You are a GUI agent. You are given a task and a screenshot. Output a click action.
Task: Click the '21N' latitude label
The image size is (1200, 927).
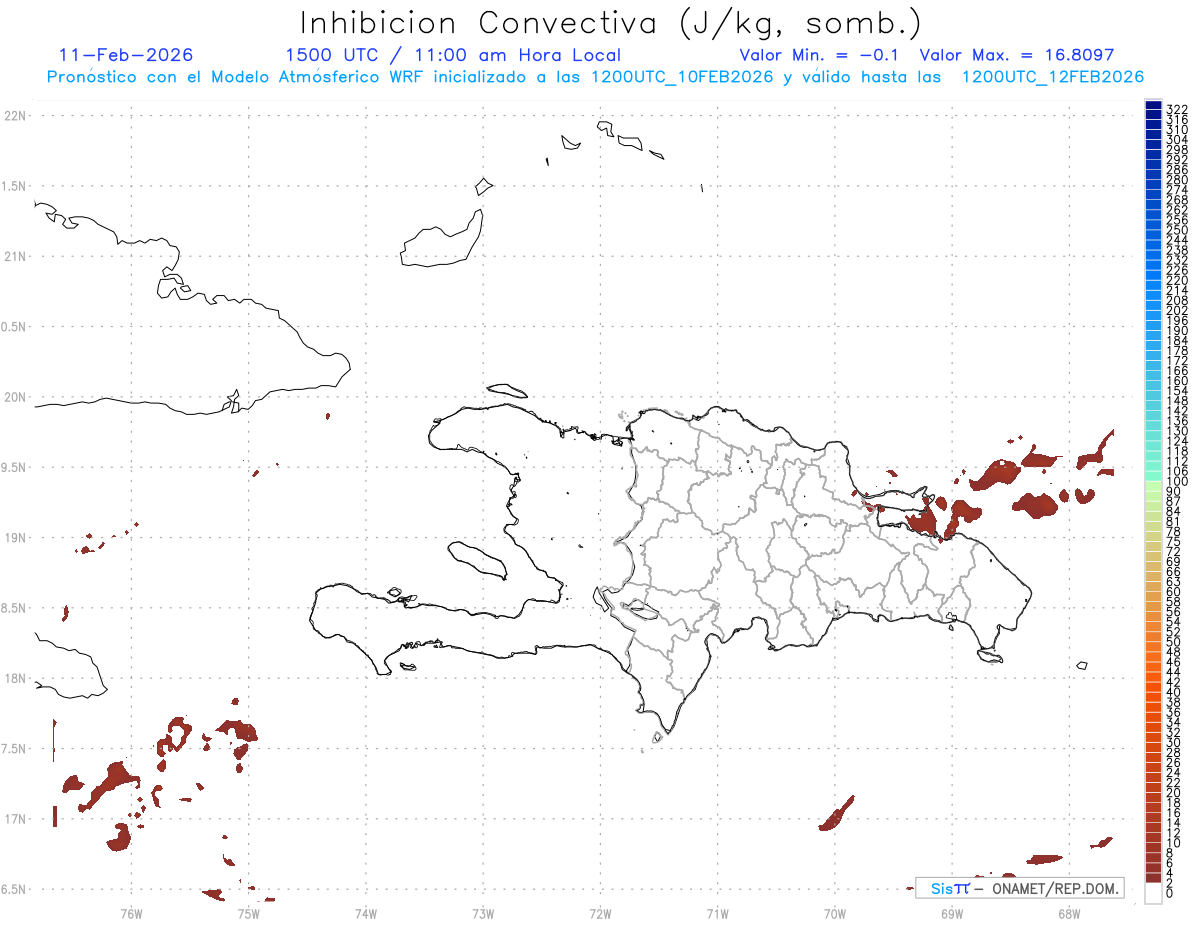15,256
